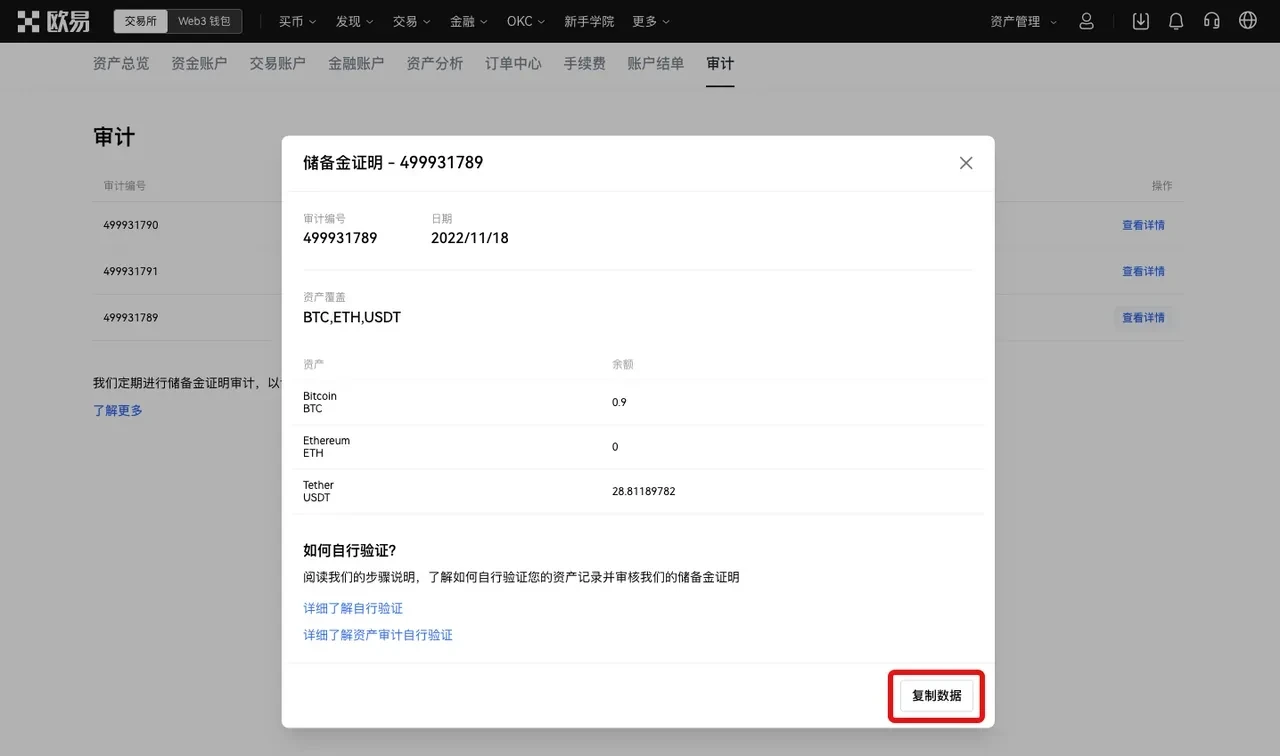The width and height of the screenshot is (1280, 756).
Task: Click the BTC balance 0.9
Action: (x=619, y=402)
